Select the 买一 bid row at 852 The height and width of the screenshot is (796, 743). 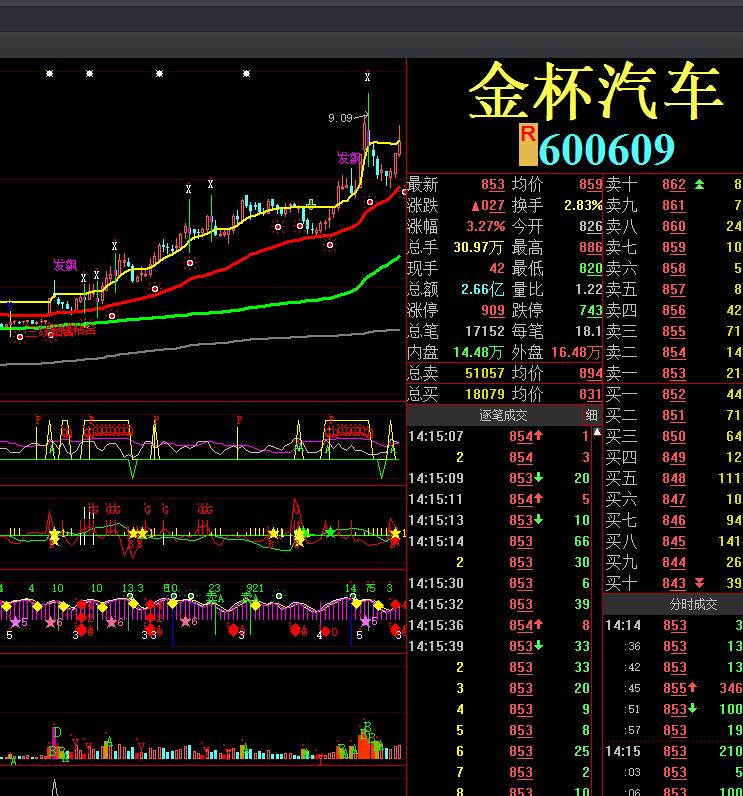pyautogui.click(x=673, y=394)
